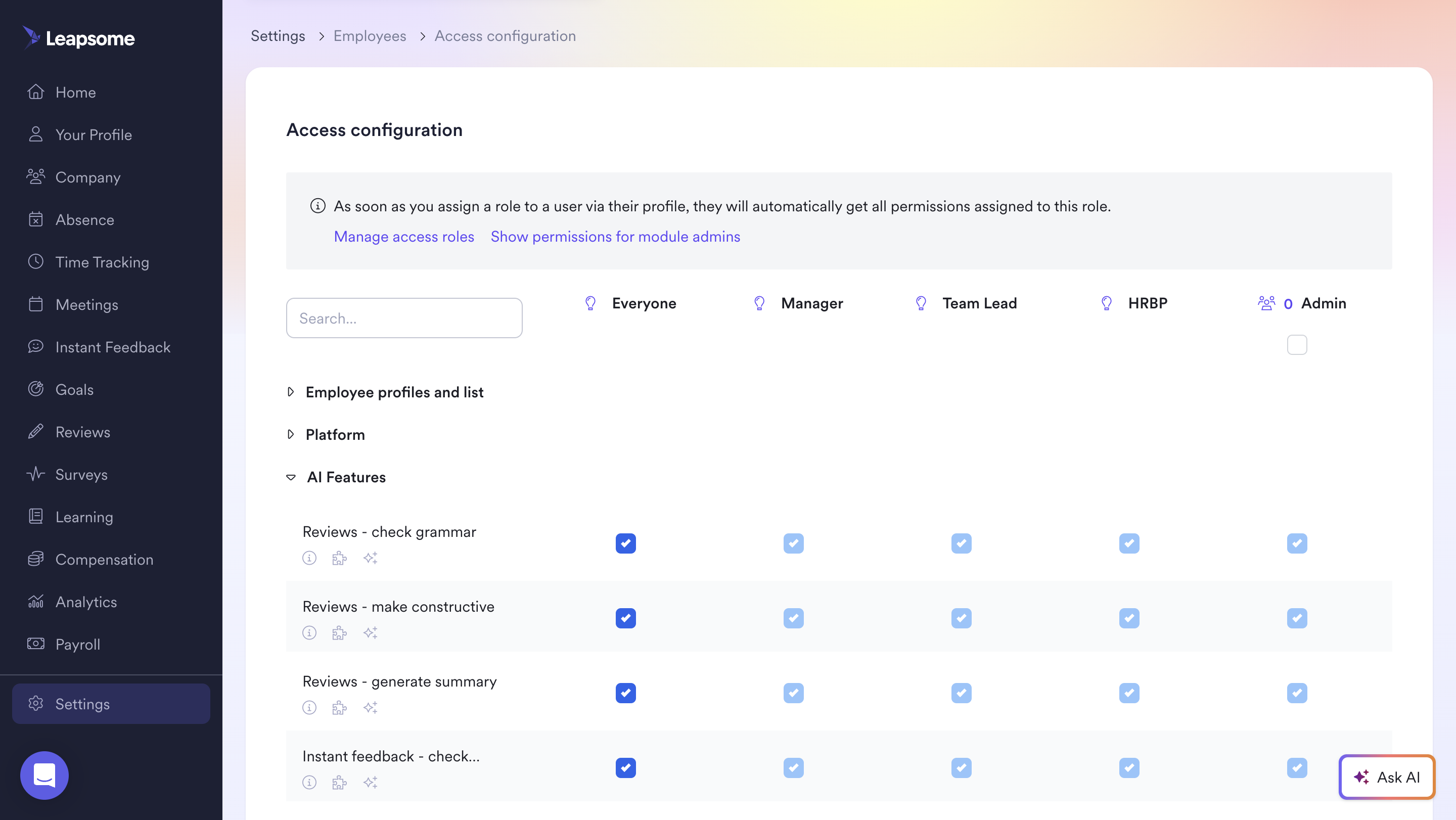Uncheck Everyone for Reviews - generate summary
Image resolution: width=1456 pixels, height=820 pixels.
tap(626, 693)
